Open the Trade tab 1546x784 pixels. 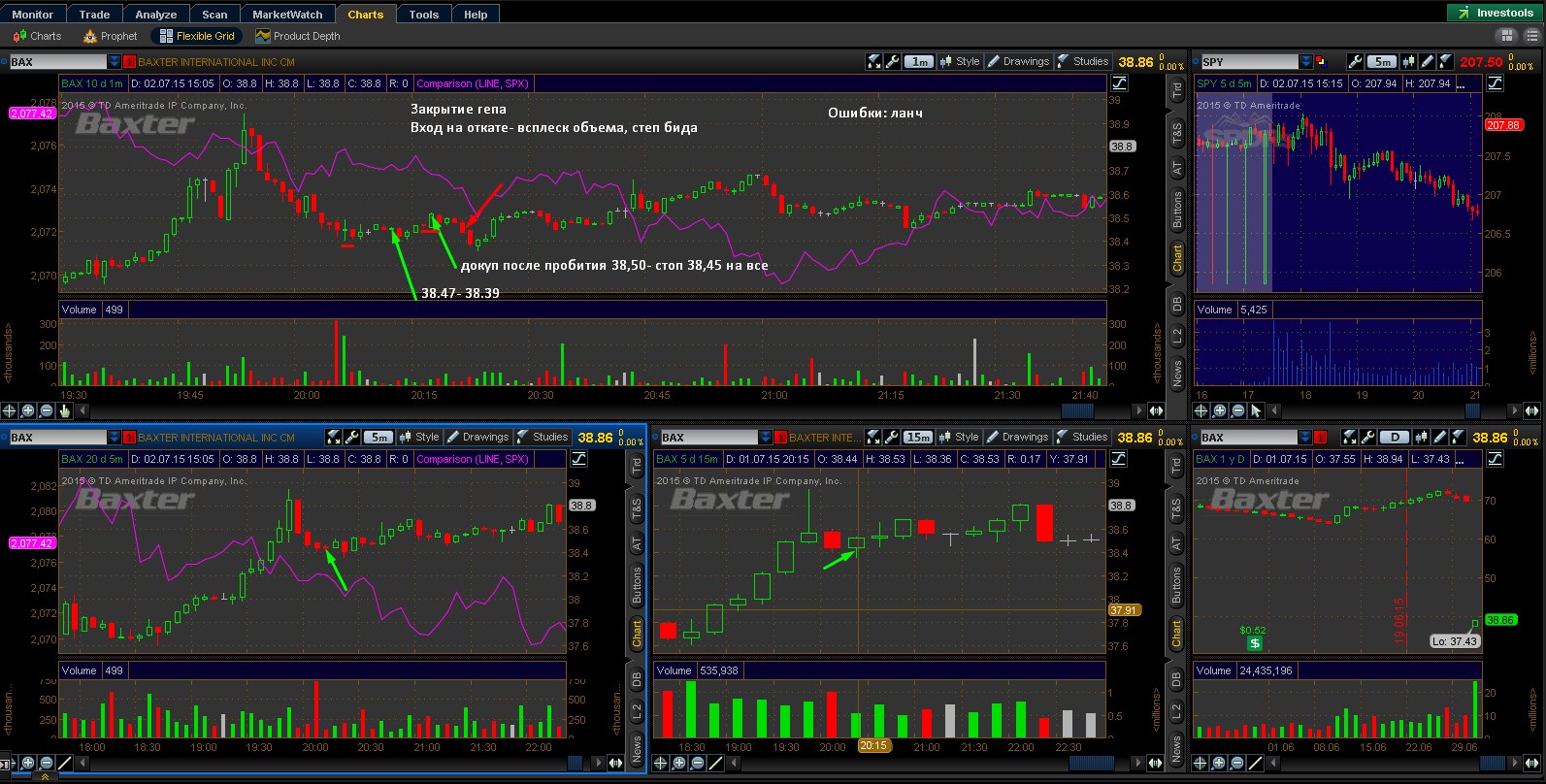pyautogui.click(x=94, y=15)
